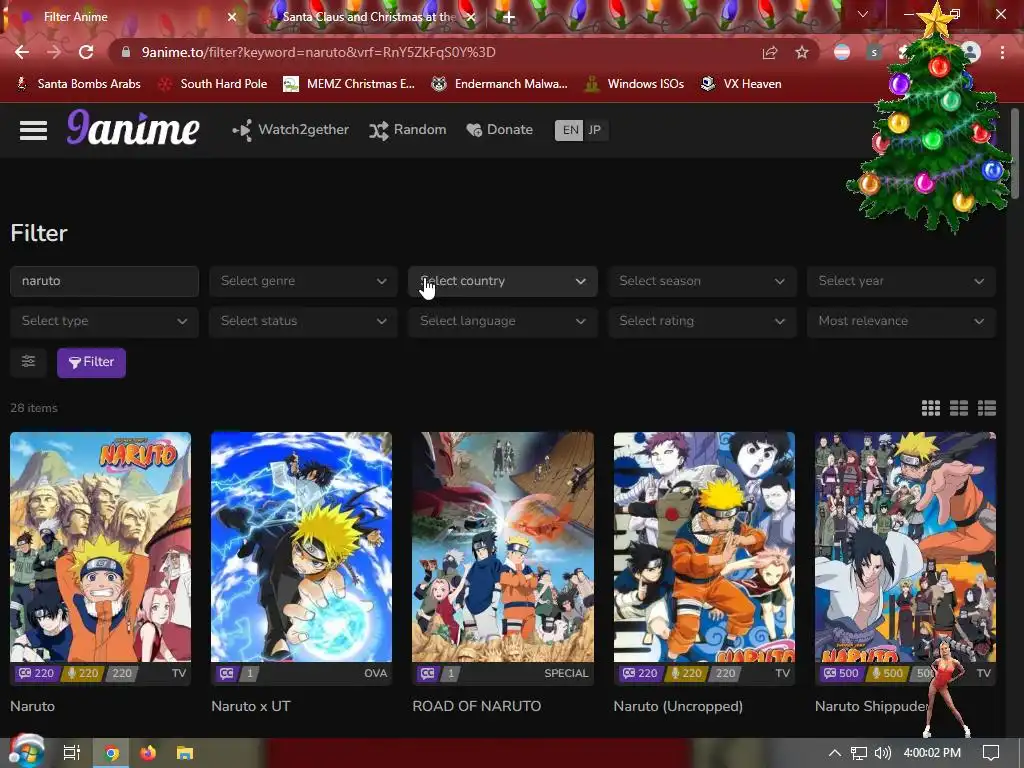Screen dimensions: 1024x768
Task: Bookmark this page with the star
Action: click(802, 52)
